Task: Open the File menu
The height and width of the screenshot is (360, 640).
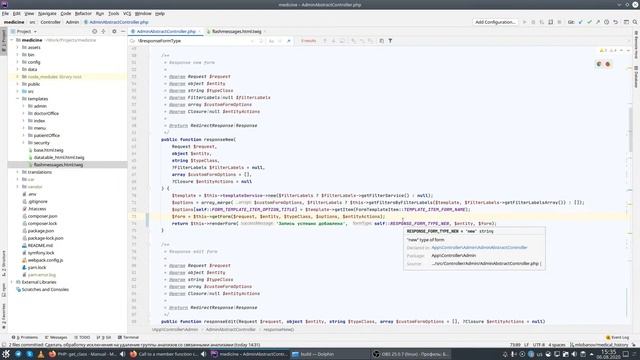Action: pos(5,13)
